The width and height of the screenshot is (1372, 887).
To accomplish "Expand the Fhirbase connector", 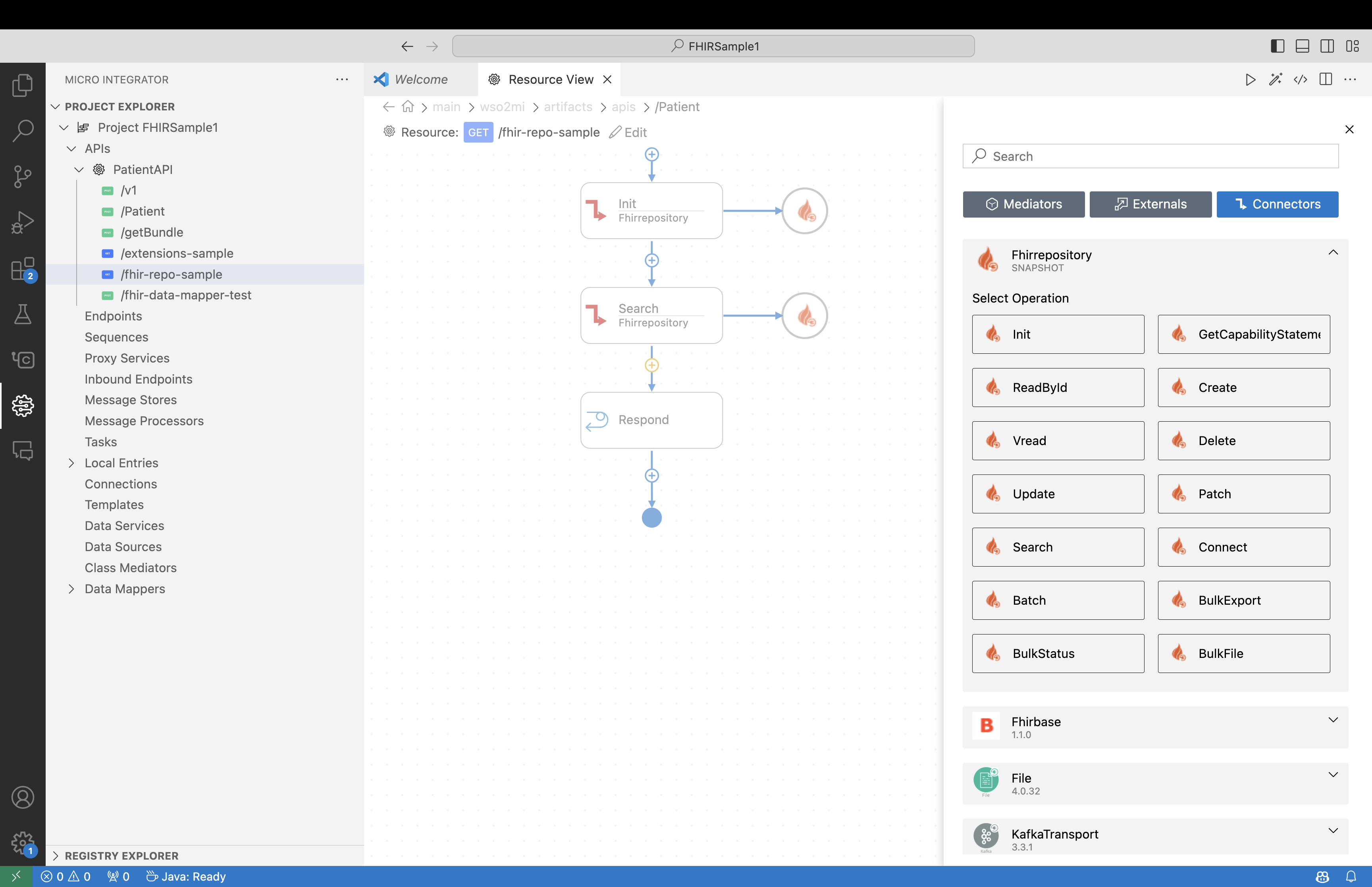I will (x=1333, y=720).
